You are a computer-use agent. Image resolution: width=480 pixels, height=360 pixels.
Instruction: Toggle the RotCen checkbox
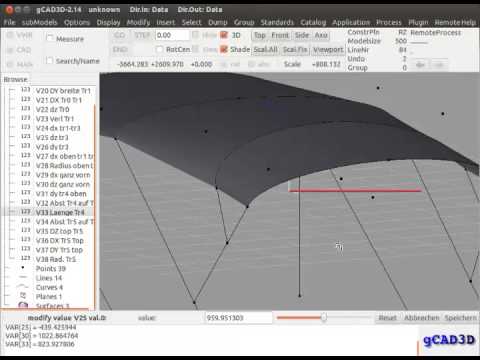pos(159,49)
